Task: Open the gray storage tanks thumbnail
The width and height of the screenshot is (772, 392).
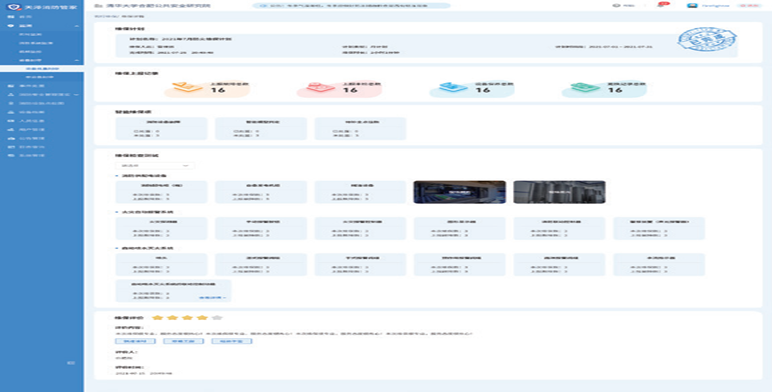Action: tap(559, 192)
